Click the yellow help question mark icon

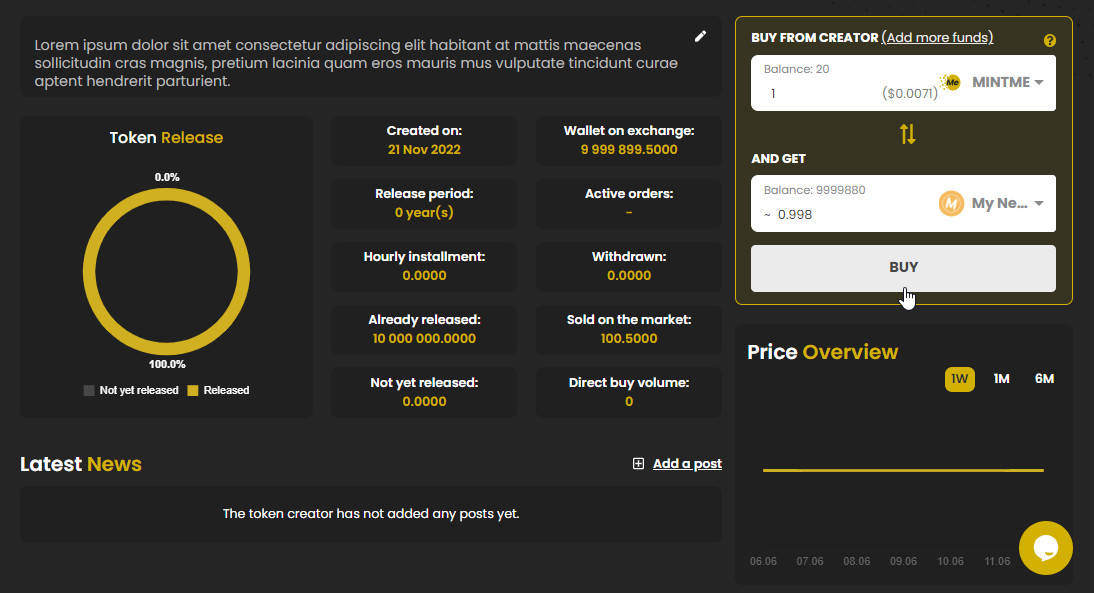(1049, 41)
